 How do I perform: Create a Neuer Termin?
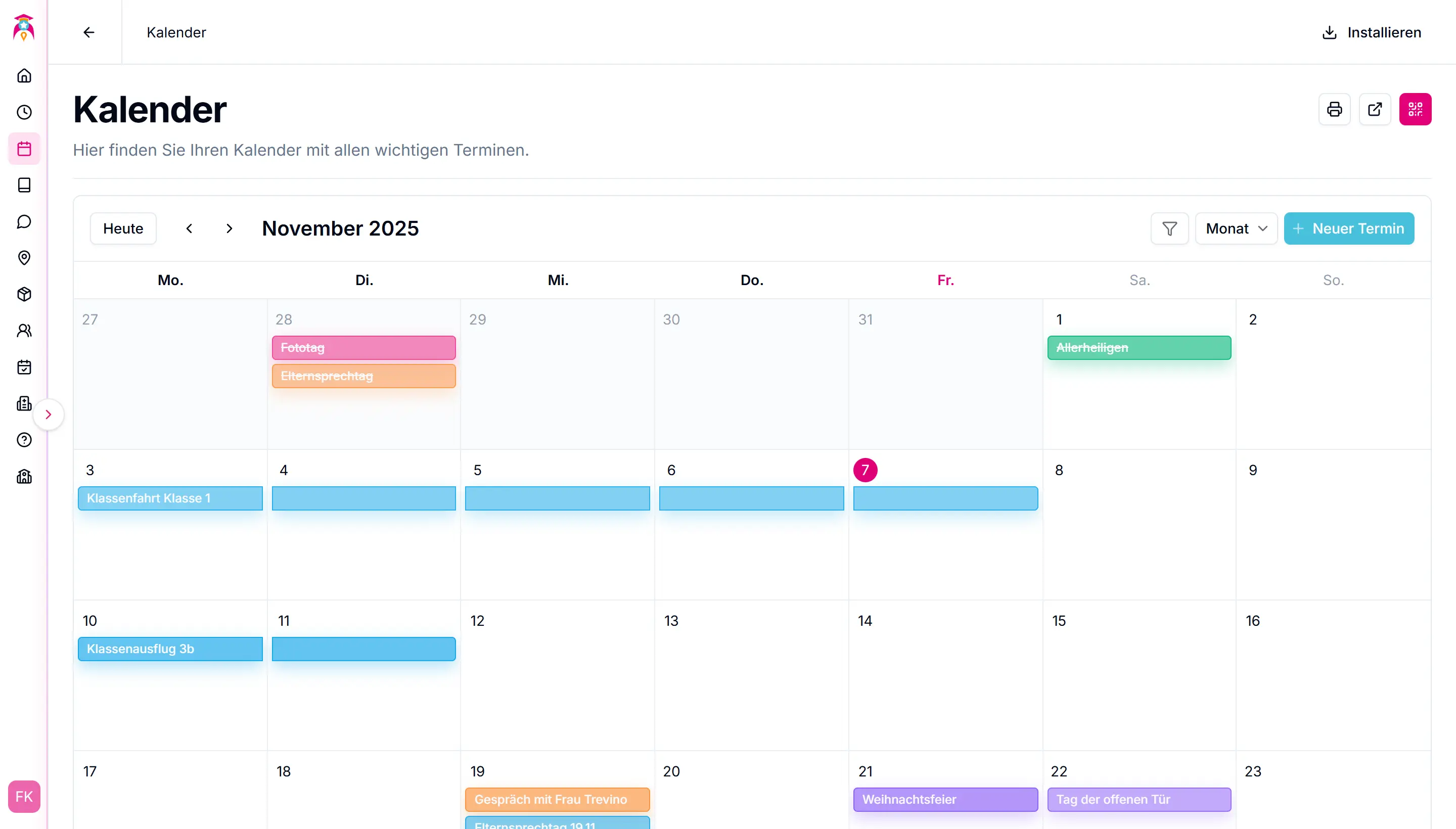1348,229
